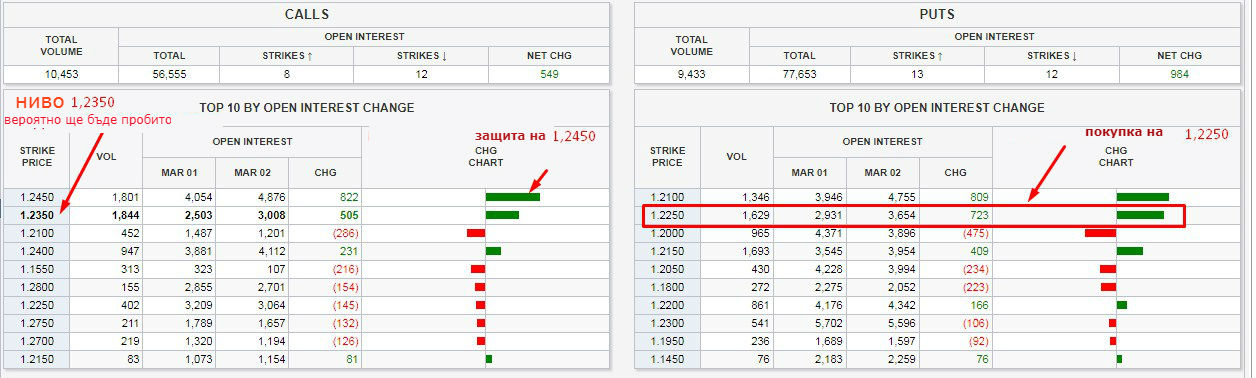Click the CHG column header in the Calls table
The width and height of the screenshot is (1256, 378).
tap(326, 172)
